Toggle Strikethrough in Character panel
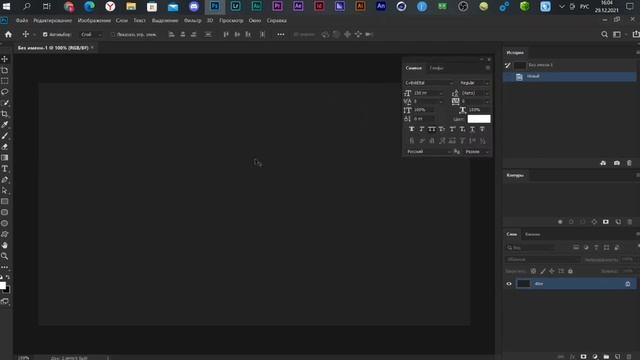This screenshot has height=360, width=640. [x=482, y=129]
